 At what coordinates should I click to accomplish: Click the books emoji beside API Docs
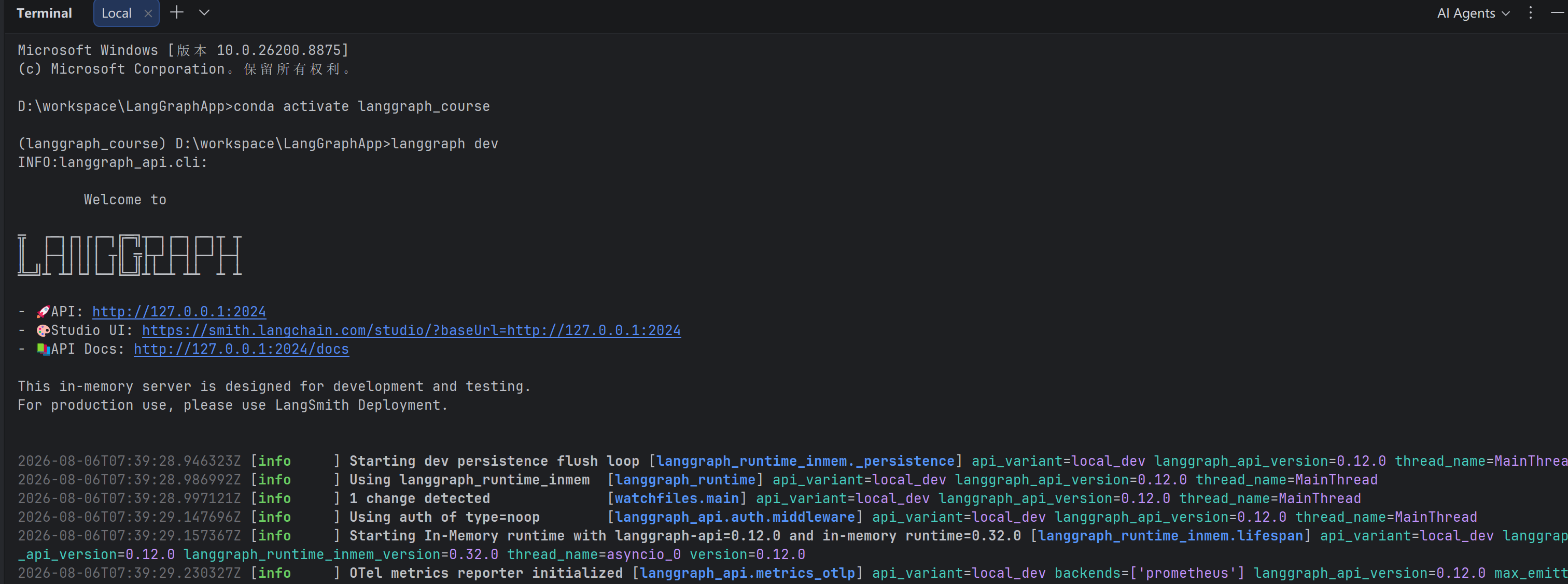[x=43, y=349]
